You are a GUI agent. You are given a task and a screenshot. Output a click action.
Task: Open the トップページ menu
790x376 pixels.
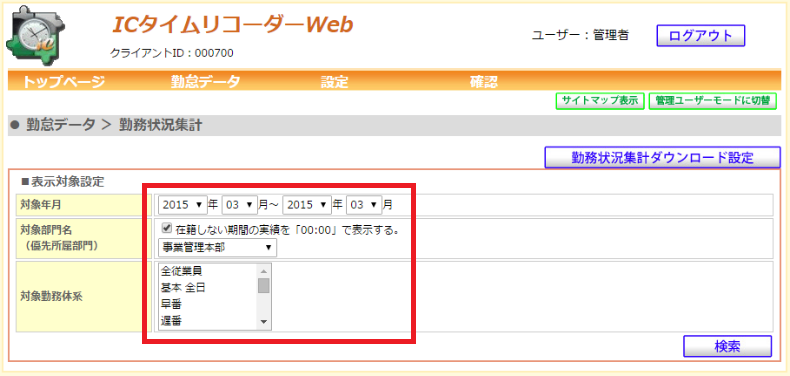63,82
